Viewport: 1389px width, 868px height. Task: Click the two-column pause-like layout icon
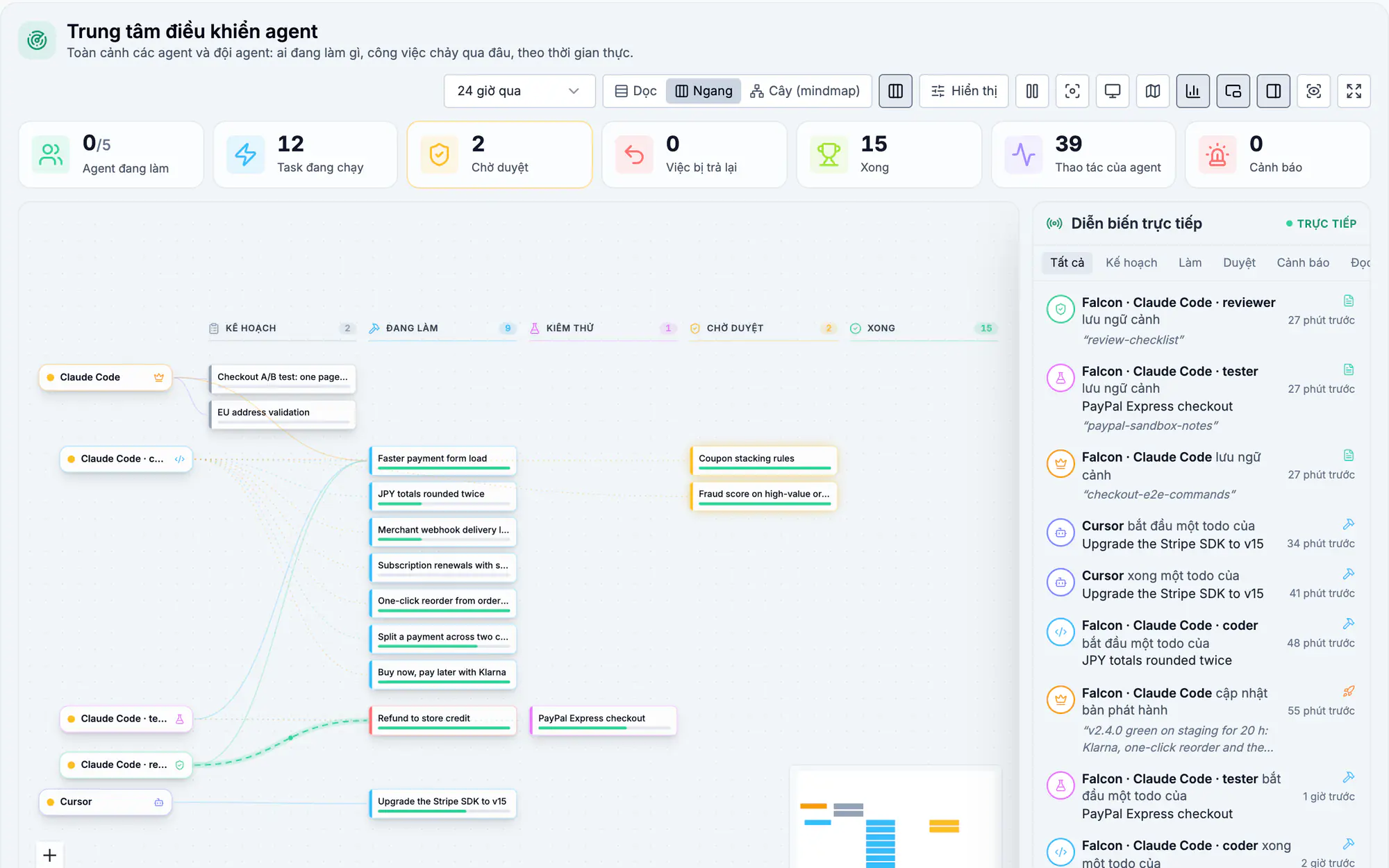1032,91
